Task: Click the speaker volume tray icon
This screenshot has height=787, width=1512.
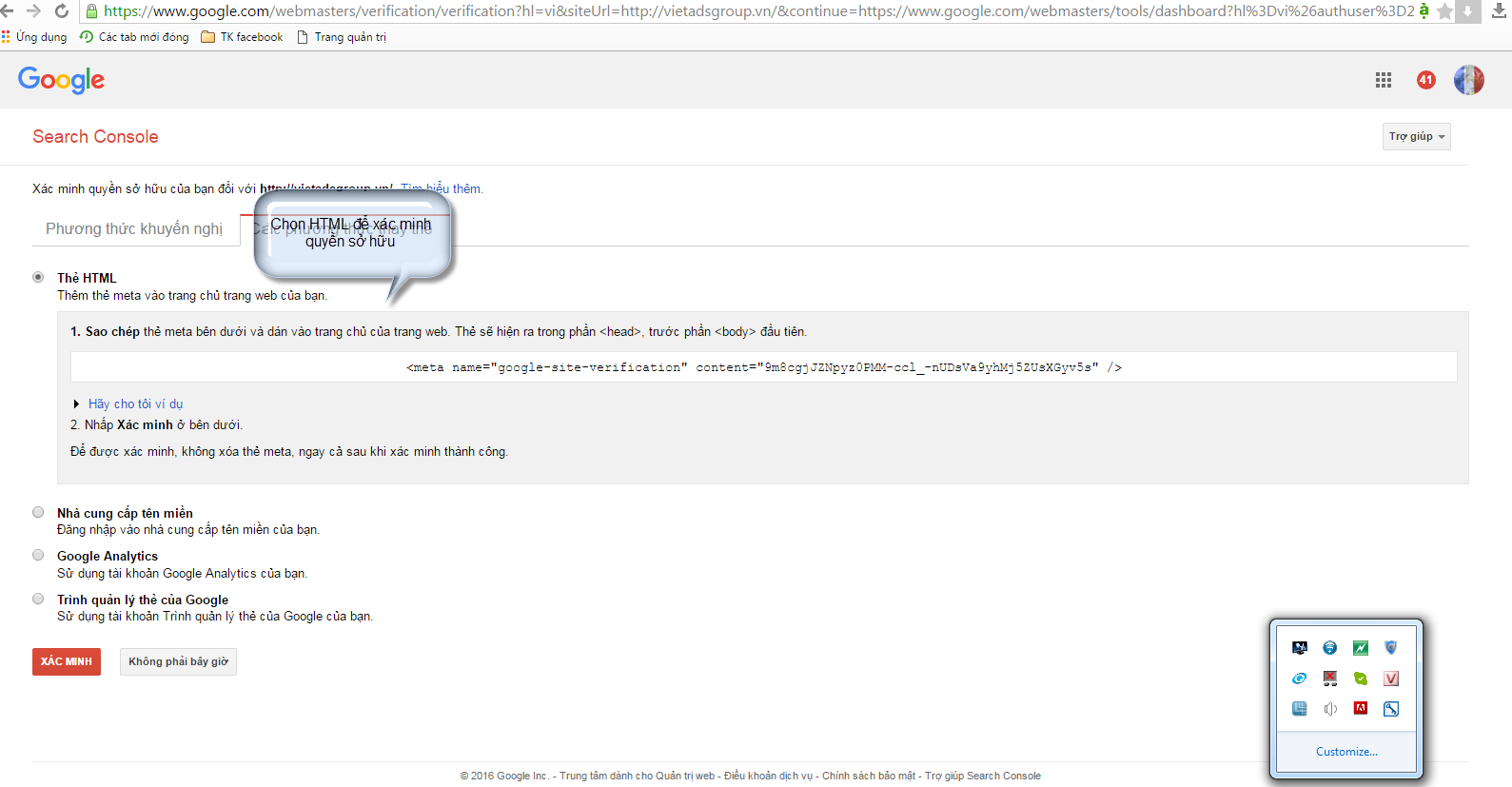Action: point(1330,708)
